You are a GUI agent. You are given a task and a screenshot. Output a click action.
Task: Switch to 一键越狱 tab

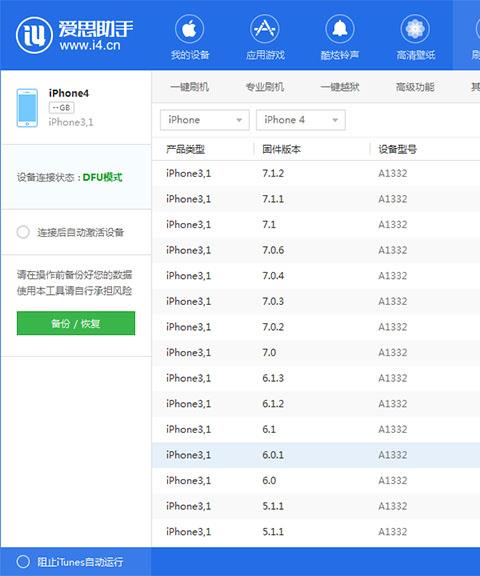click(x=340, y=87)
